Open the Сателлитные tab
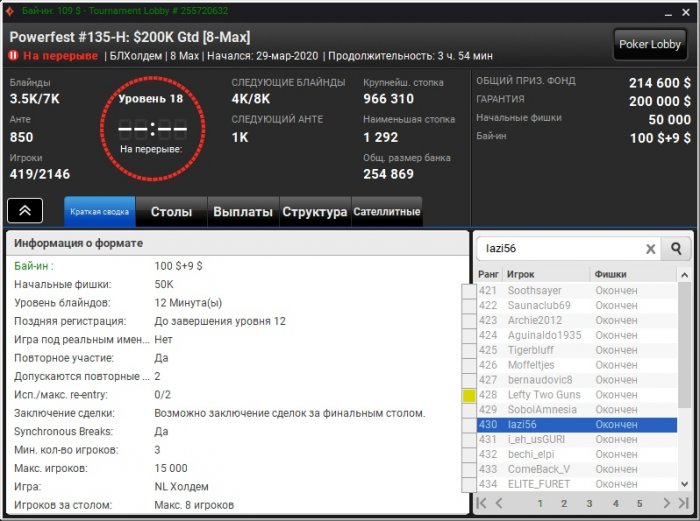The width and height of the screenshot is (700, 521). pos(387,212)
